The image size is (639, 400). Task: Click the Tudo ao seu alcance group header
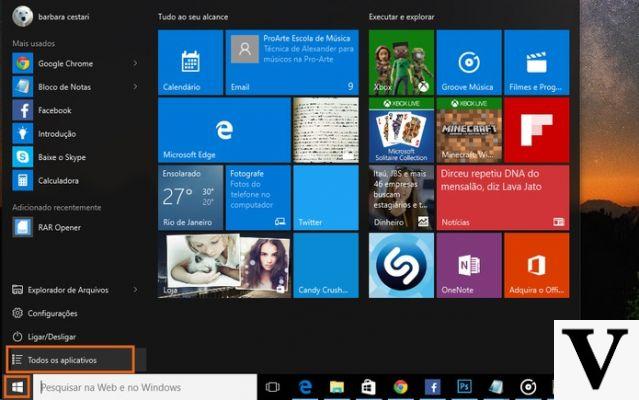pyautogui.click(x=193, y=17)
